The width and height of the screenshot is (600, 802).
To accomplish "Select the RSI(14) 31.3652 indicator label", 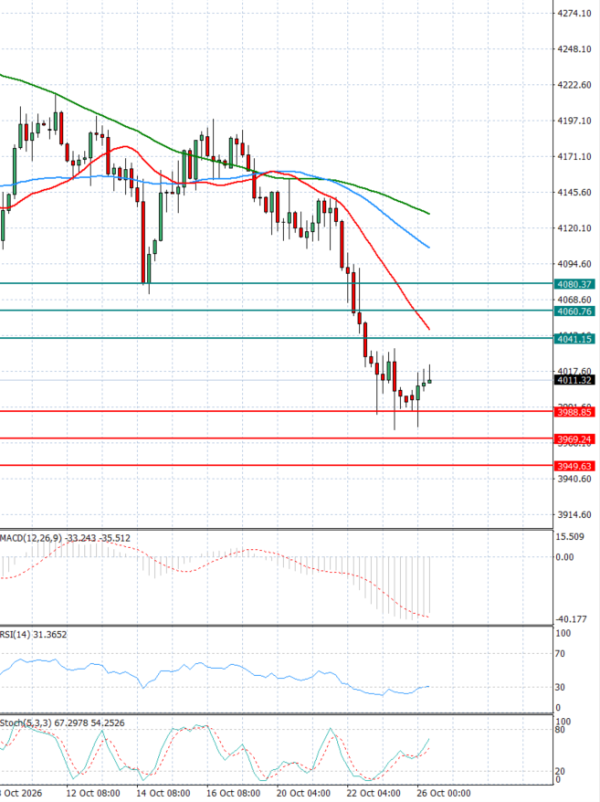I will coord(33,635).
